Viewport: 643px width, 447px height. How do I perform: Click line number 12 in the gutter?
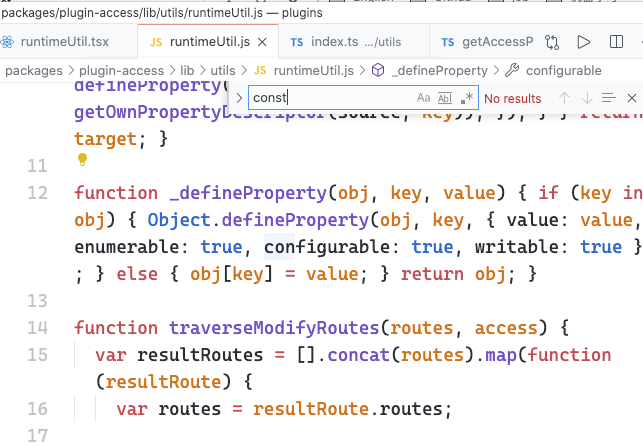[37, 193]
